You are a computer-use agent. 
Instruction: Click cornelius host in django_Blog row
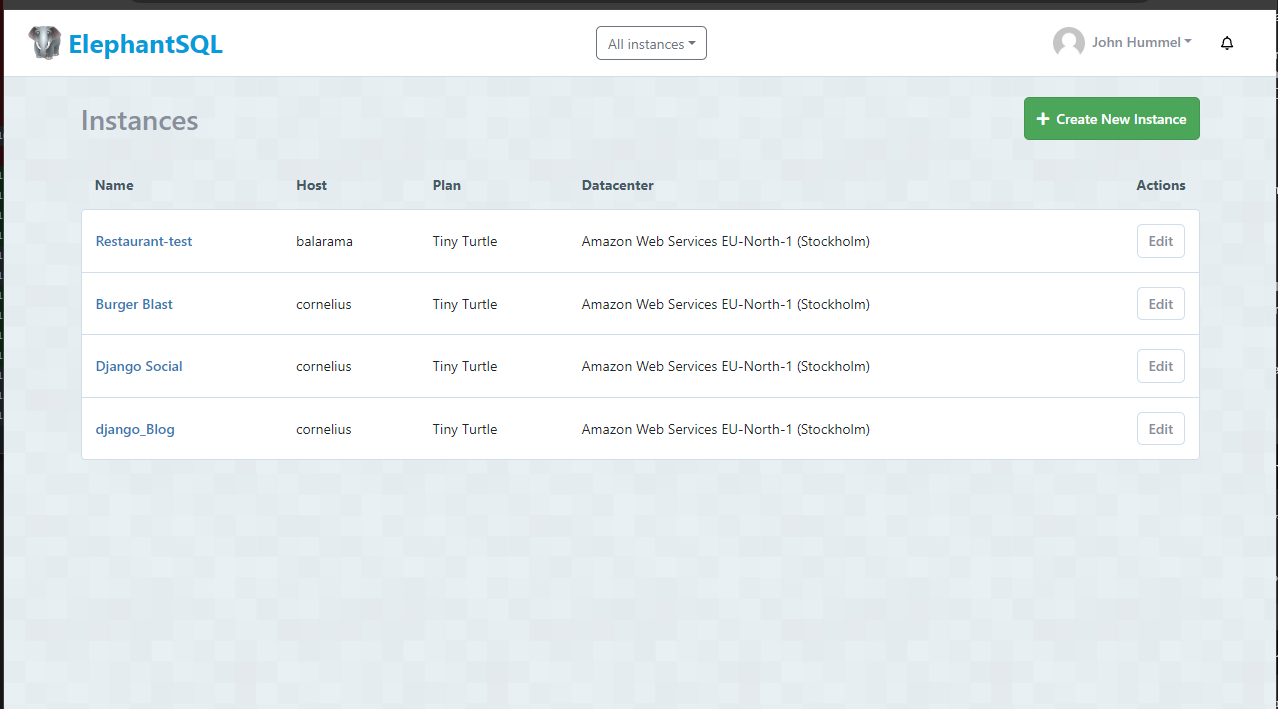324,429
